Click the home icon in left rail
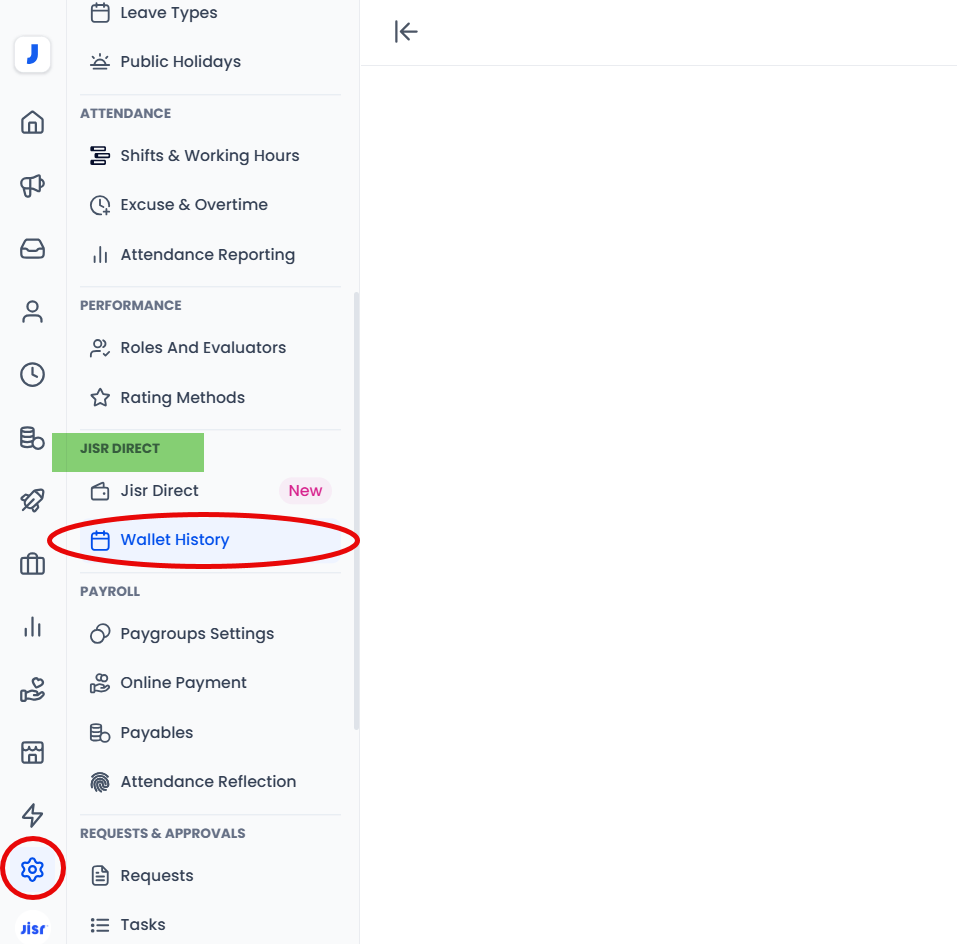 click(x=33, y=123)
